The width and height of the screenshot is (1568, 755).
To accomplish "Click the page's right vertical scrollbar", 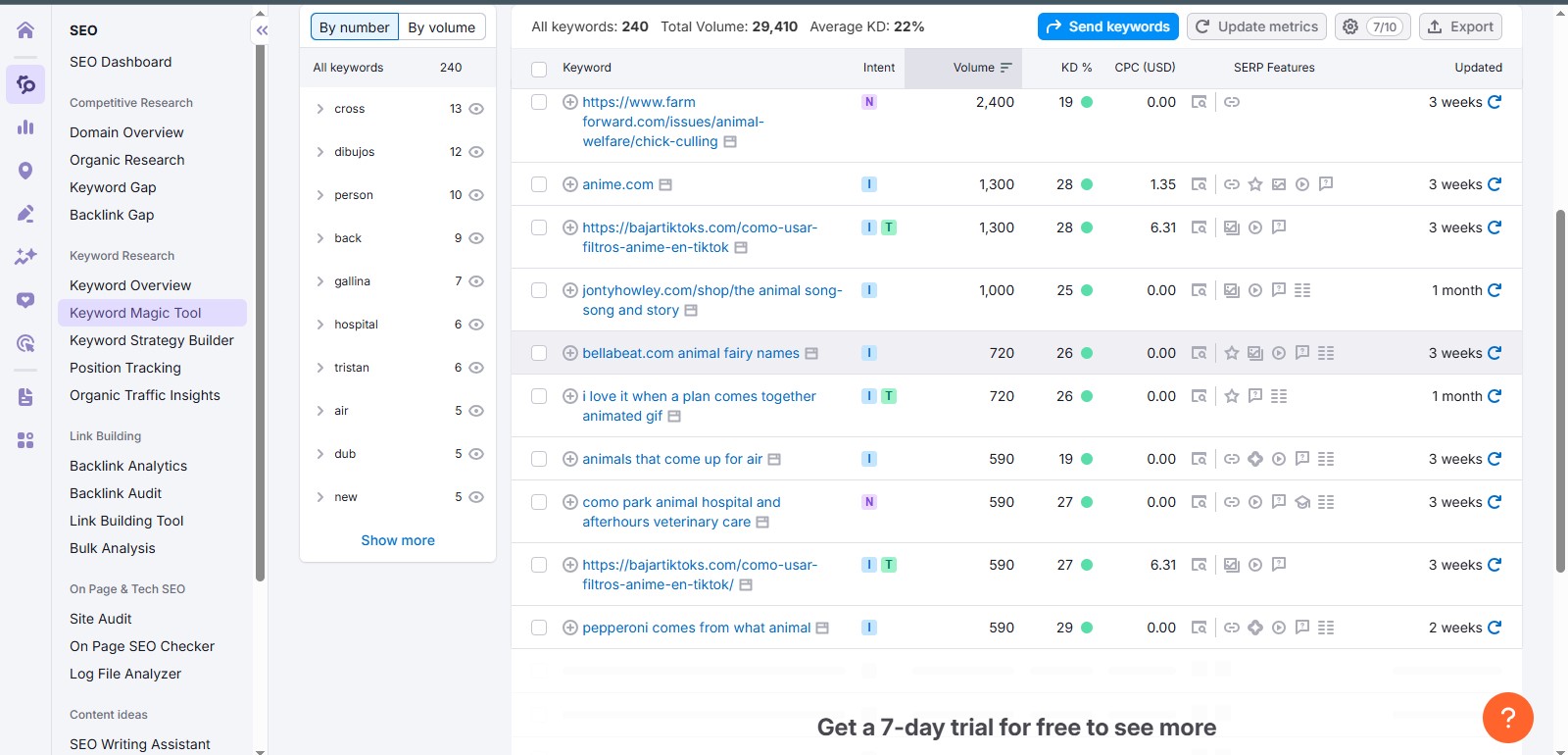I will (x=1560, y=392).
